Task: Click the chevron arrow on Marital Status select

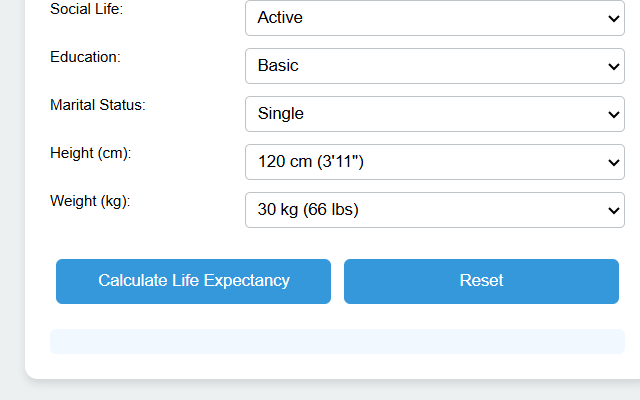Action: 614,114
